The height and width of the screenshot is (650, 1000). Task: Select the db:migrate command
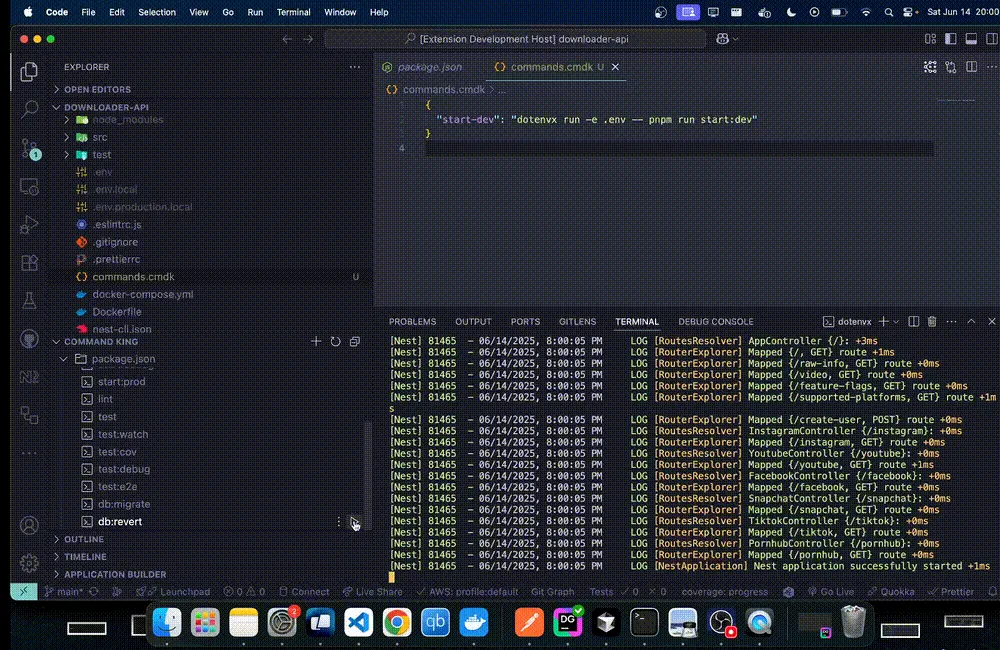click(x=124, y=504)
